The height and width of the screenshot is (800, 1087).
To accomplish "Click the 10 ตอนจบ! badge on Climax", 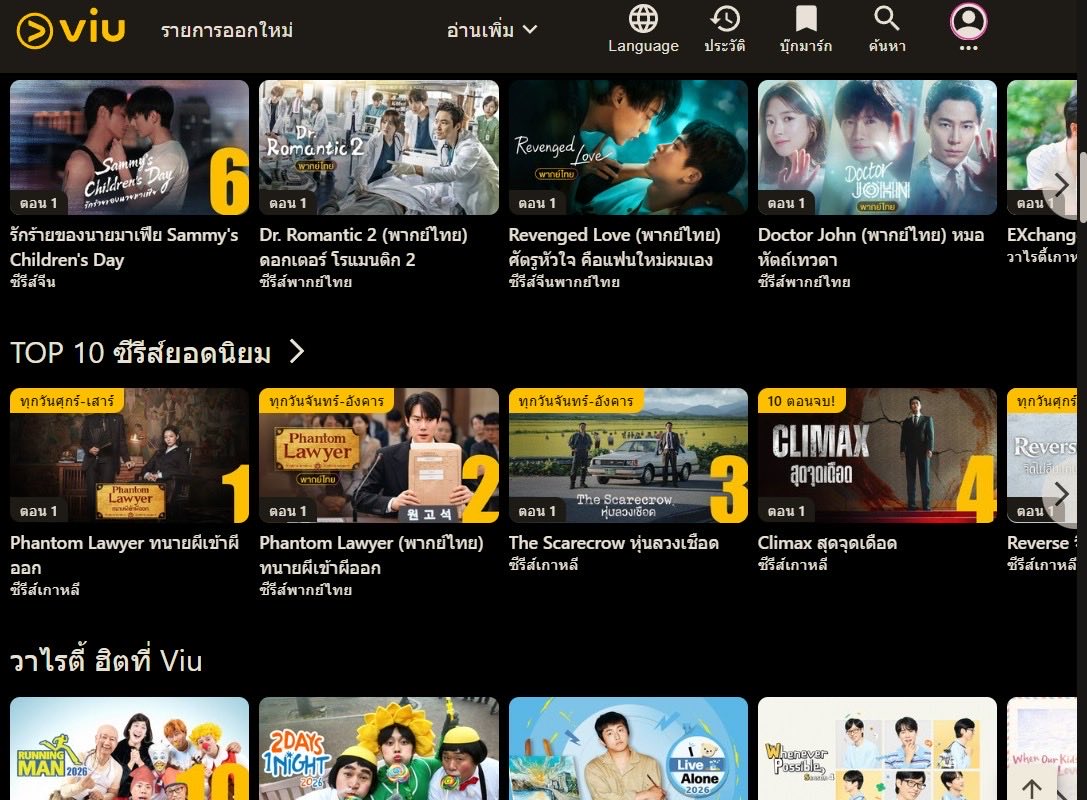I will (801, 401).
